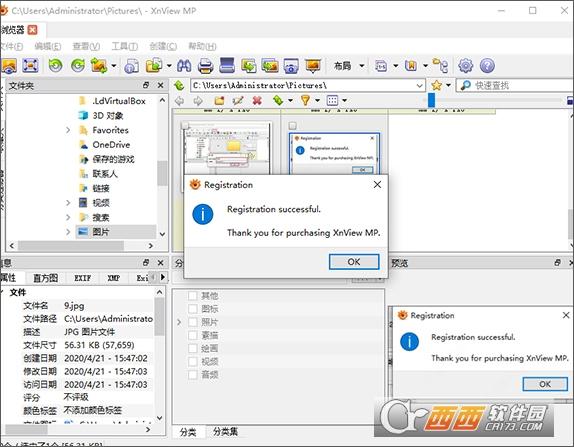Select the OneDrive folder
574x447 pixels.
(111, 145)
